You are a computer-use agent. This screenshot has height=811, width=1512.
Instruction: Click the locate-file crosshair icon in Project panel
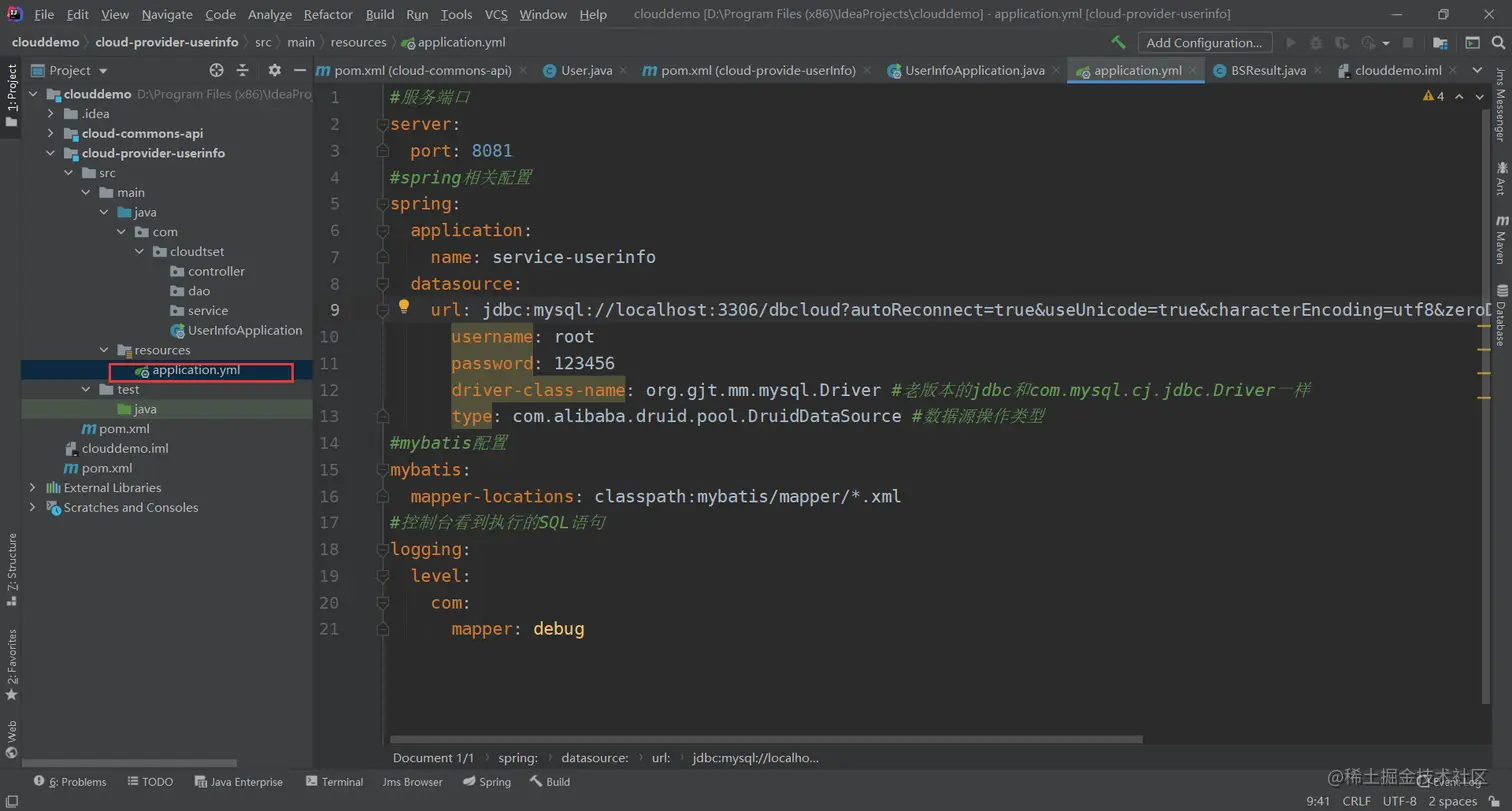pyautogui.click(x=216, y=70)
